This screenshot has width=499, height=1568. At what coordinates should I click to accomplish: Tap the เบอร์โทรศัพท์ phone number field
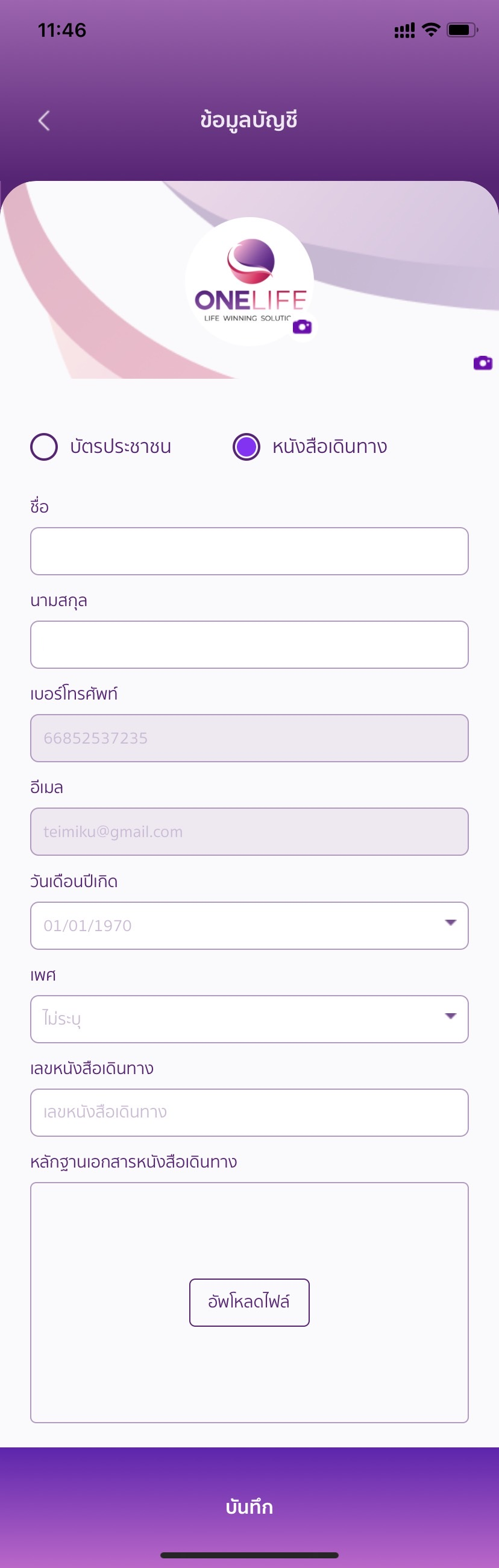coord(249,738)
